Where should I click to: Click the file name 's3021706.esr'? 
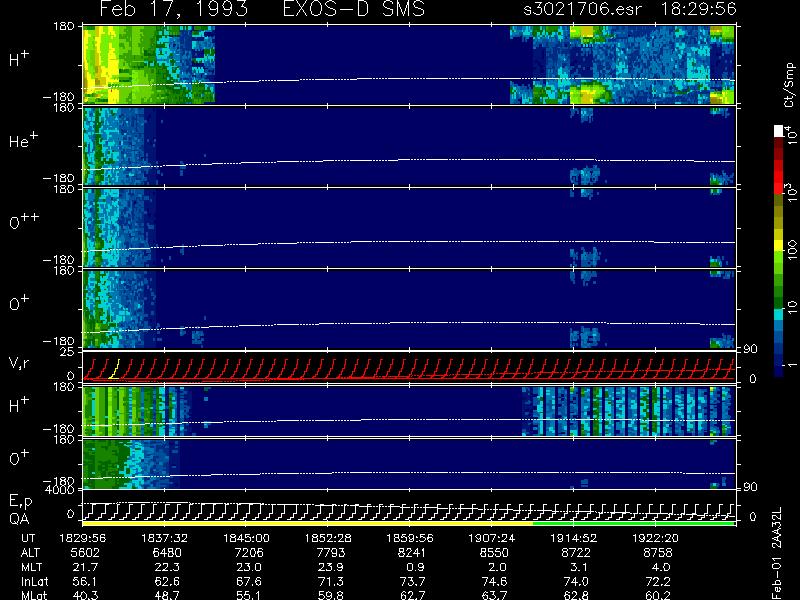click(x=583, y=9)
